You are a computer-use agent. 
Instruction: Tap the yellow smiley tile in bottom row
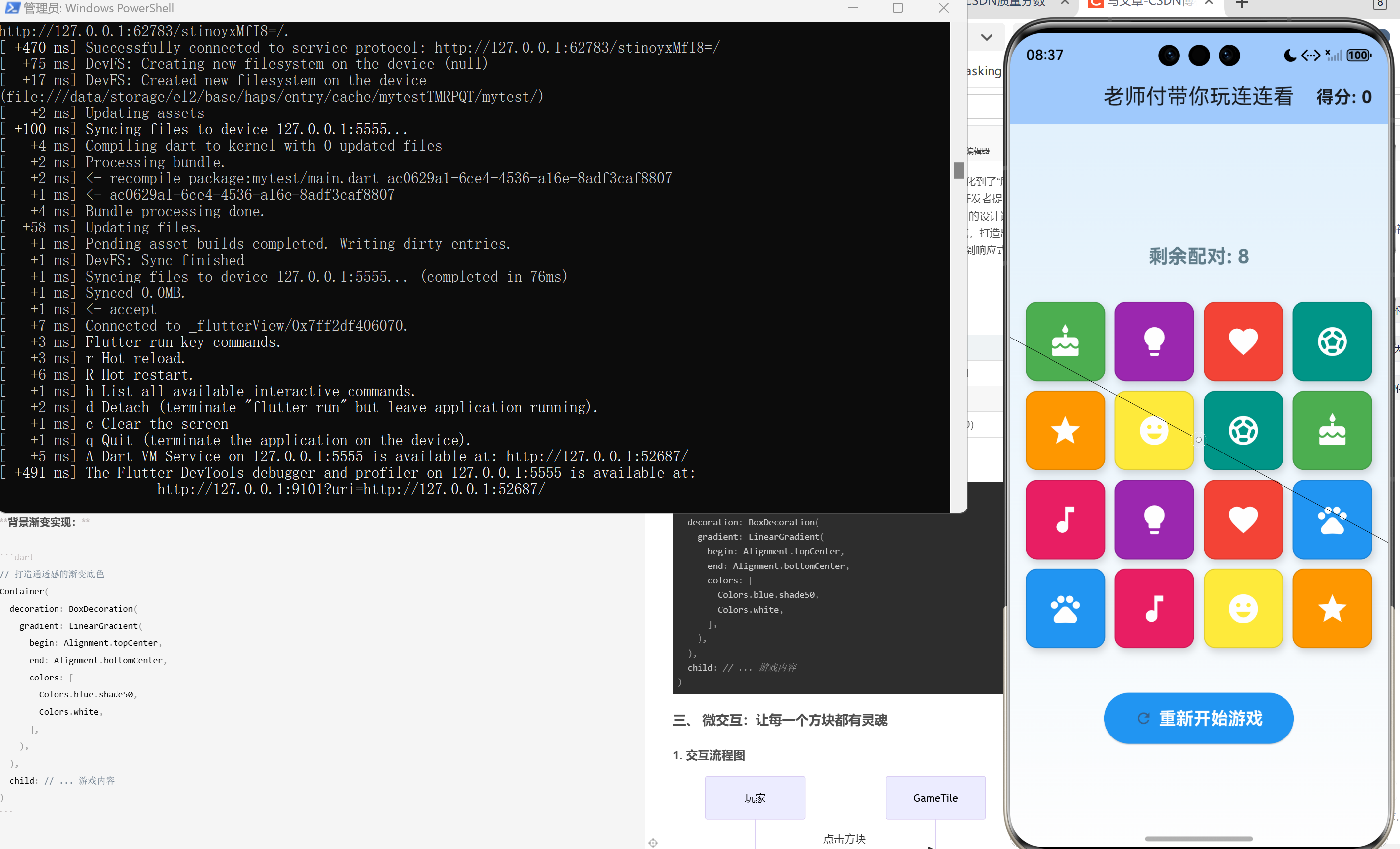pyautogui.click(x=1243, y=608)
